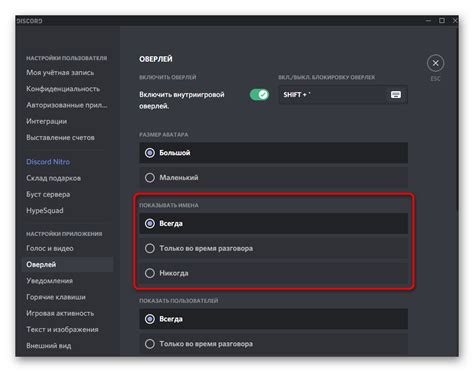The width and height of the screenshot is (474, 372).
Task: Select Большой avatar size
Action: 273,153
